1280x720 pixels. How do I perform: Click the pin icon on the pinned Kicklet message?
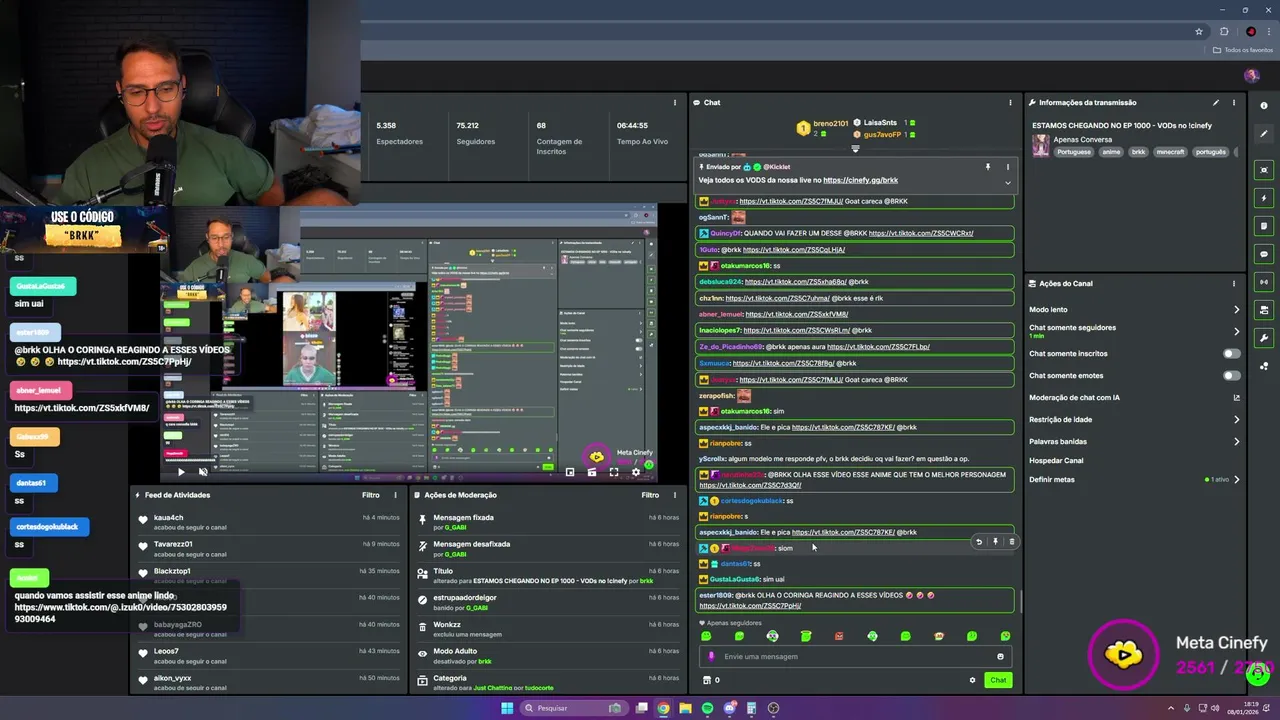click(x=988, y=167)
